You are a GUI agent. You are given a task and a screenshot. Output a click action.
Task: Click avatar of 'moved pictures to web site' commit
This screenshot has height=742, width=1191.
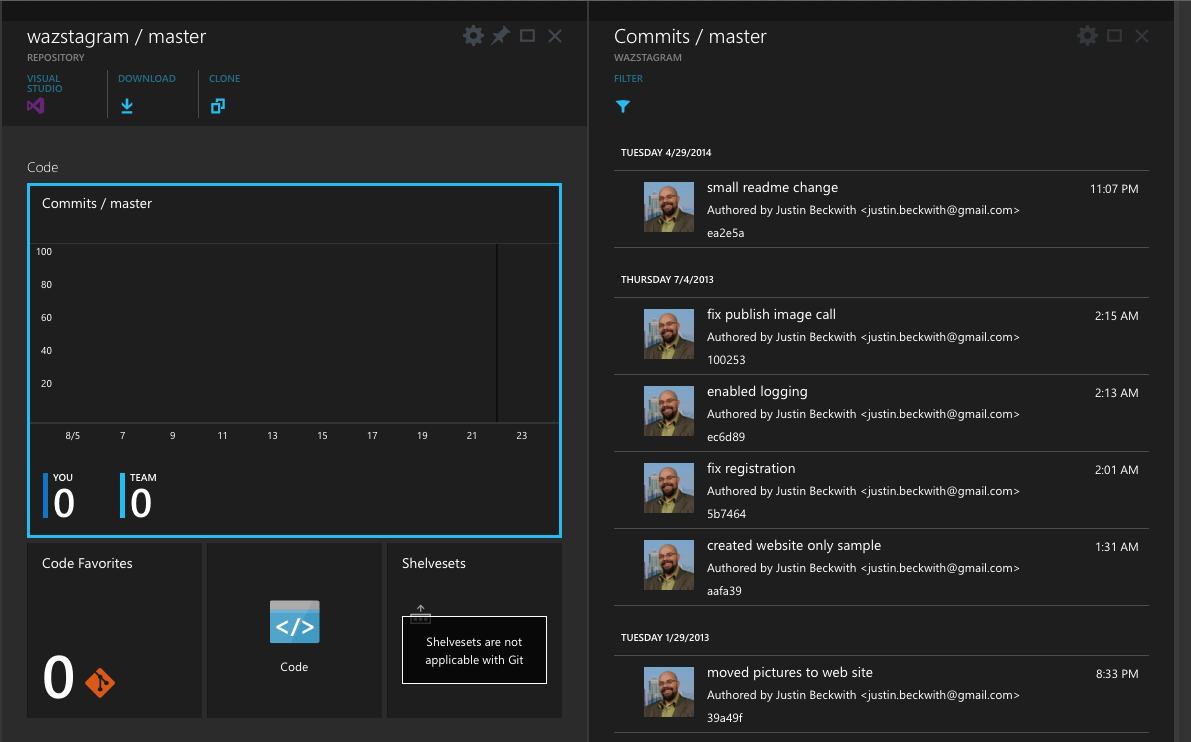(x=668, y=692)
